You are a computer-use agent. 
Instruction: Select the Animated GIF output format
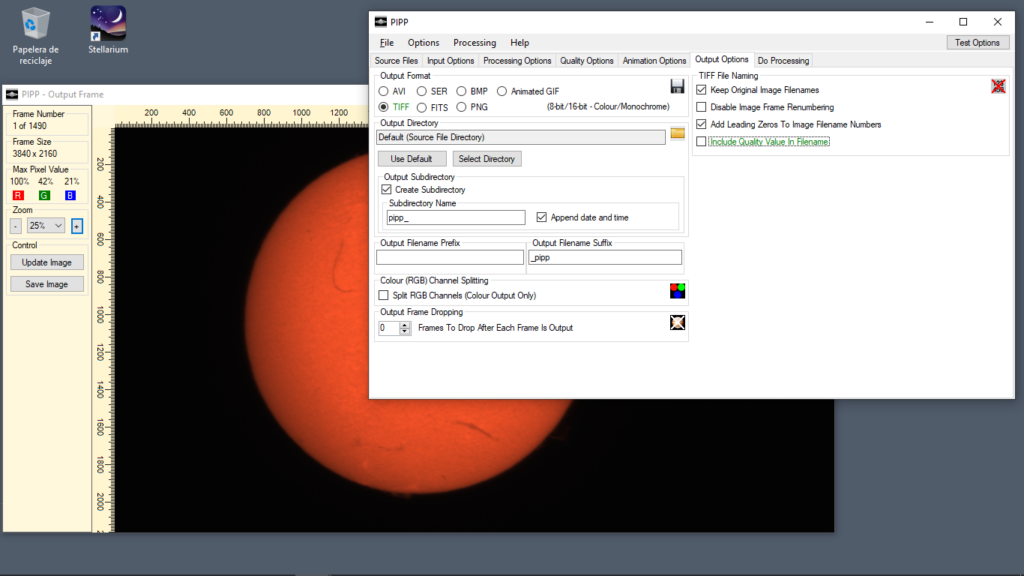point(502,91)
